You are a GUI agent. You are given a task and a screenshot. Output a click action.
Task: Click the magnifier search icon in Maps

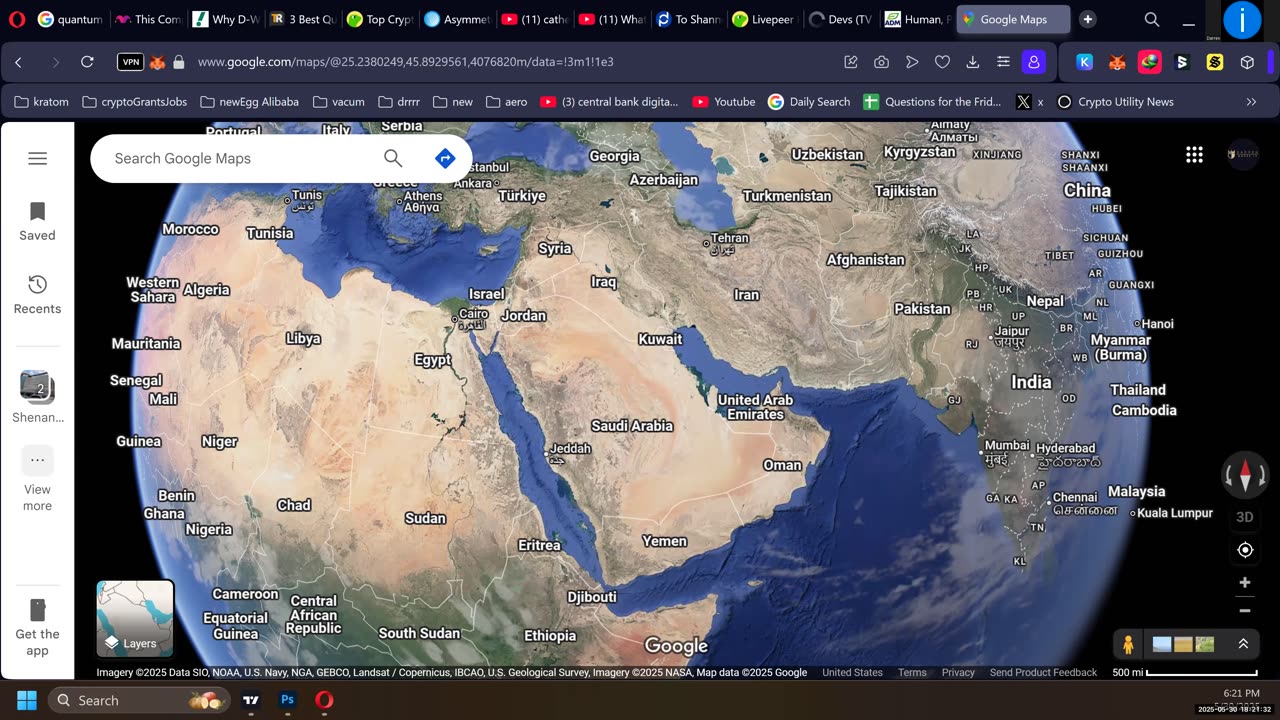pos(393,158)
